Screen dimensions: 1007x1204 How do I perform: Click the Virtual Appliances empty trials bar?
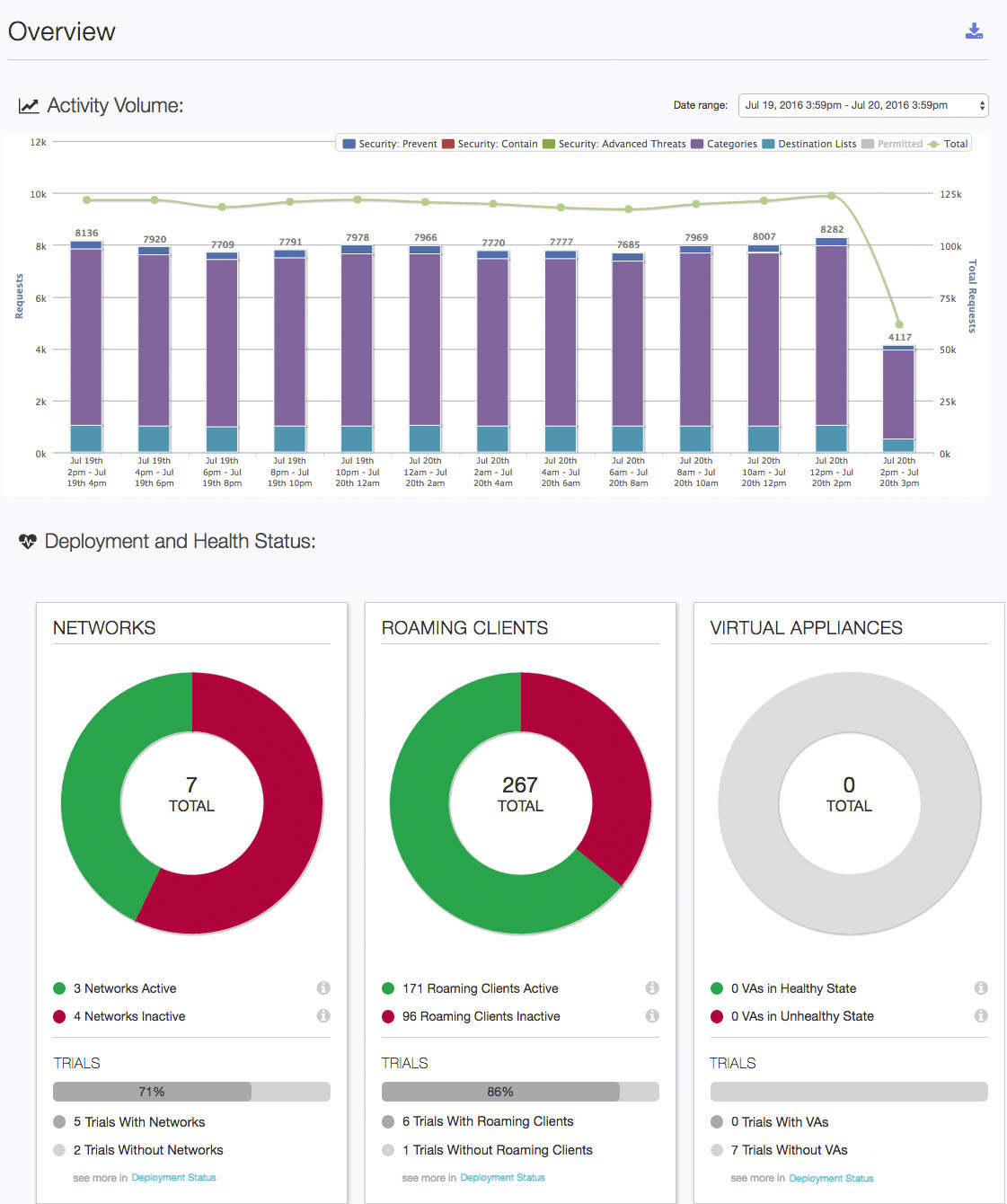pos(849,1092)
